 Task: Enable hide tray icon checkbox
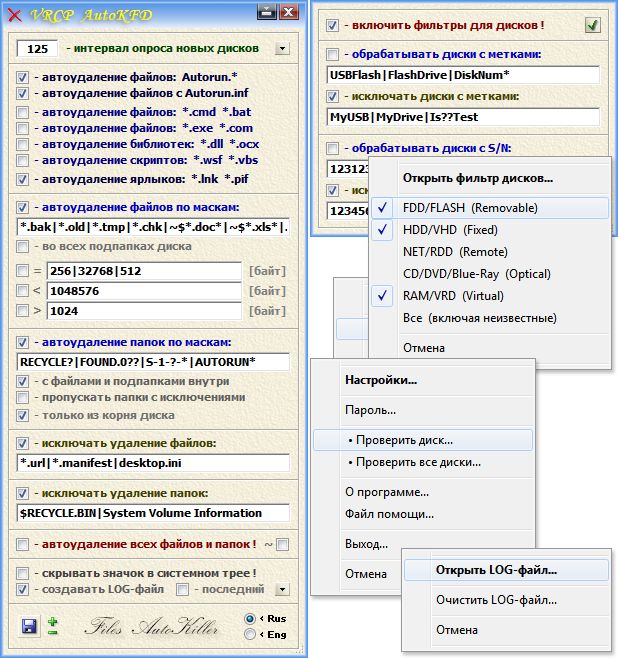[23, 573]
